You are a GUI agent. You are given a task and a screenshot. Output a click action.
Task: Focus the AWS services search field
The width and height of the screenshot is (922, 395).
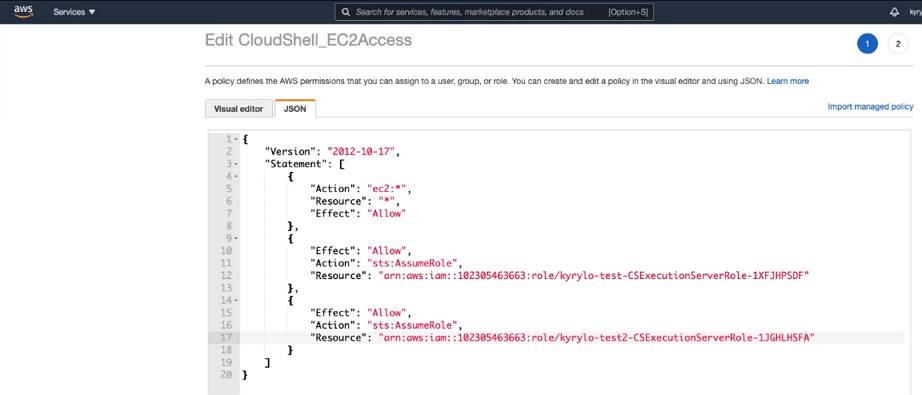[x=494, y=12]
